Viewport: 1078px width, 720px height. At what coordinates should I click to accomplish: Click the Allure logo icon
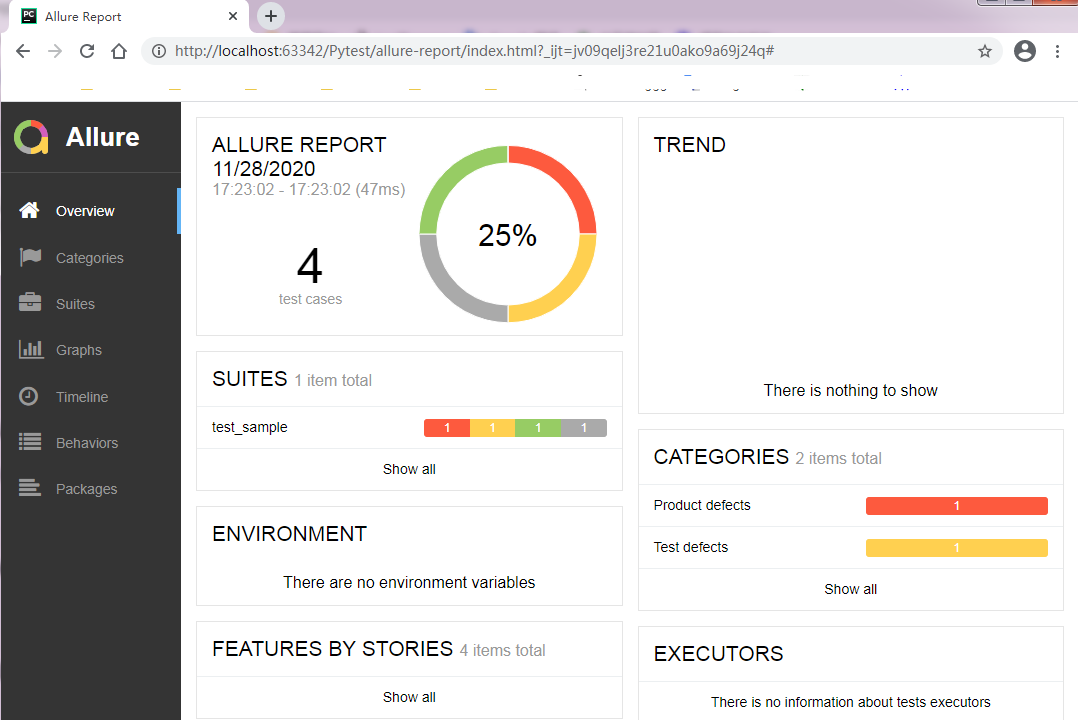coord(31,137)
